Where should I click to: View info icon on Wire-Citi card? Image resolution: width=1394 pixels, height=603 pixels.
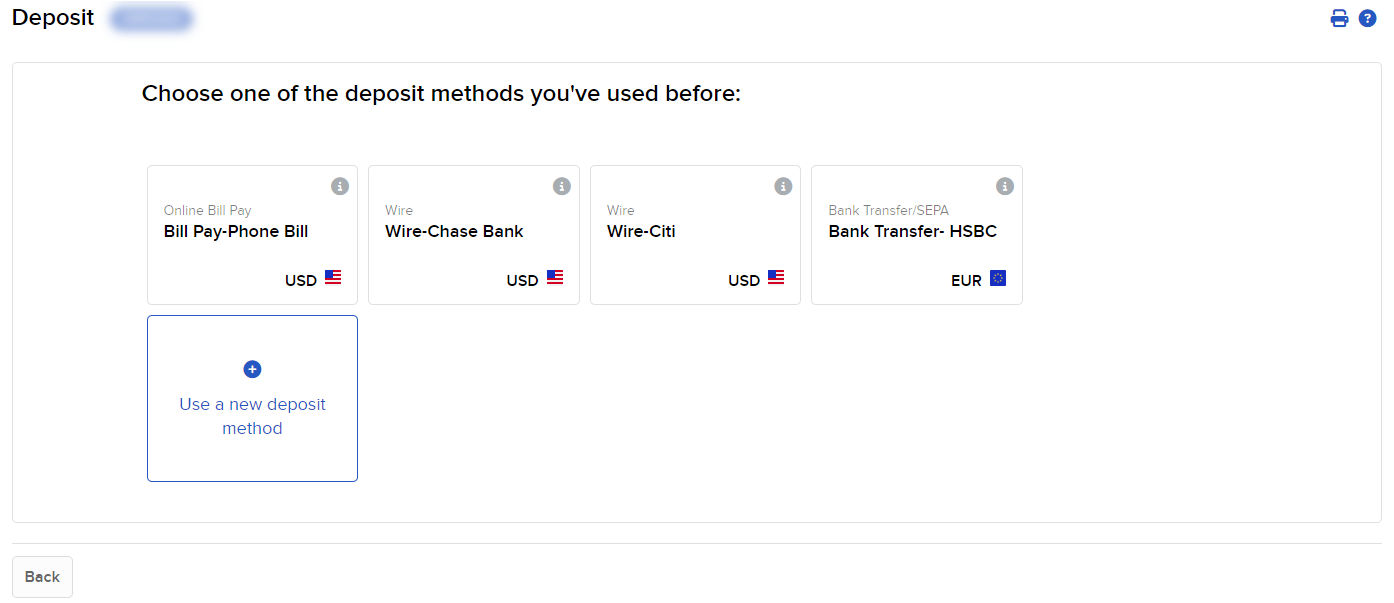click(782, 186)
